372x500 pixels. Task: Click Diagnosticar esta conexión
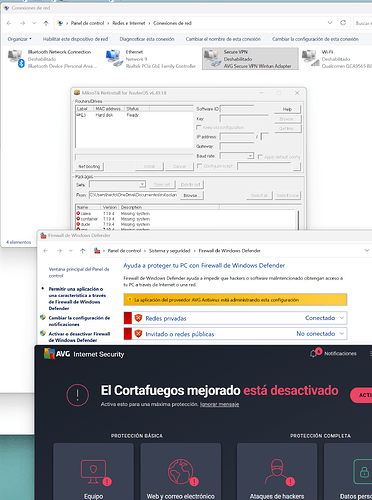[x=147, y=39]
